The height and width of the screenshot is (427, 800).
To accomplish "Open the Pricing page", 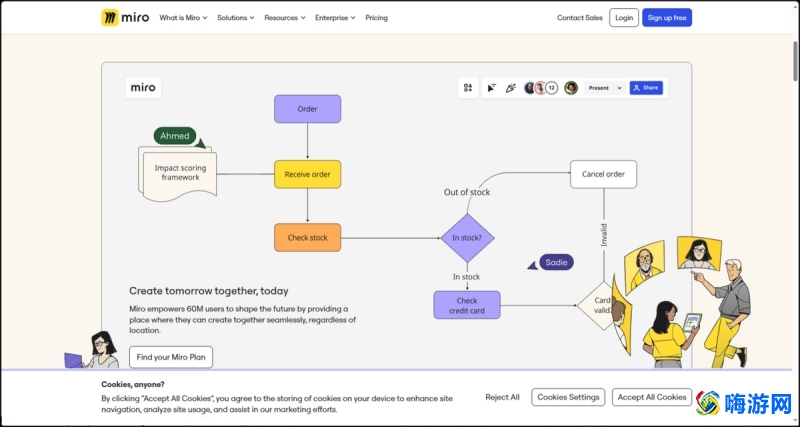I will tap(377, 17).
